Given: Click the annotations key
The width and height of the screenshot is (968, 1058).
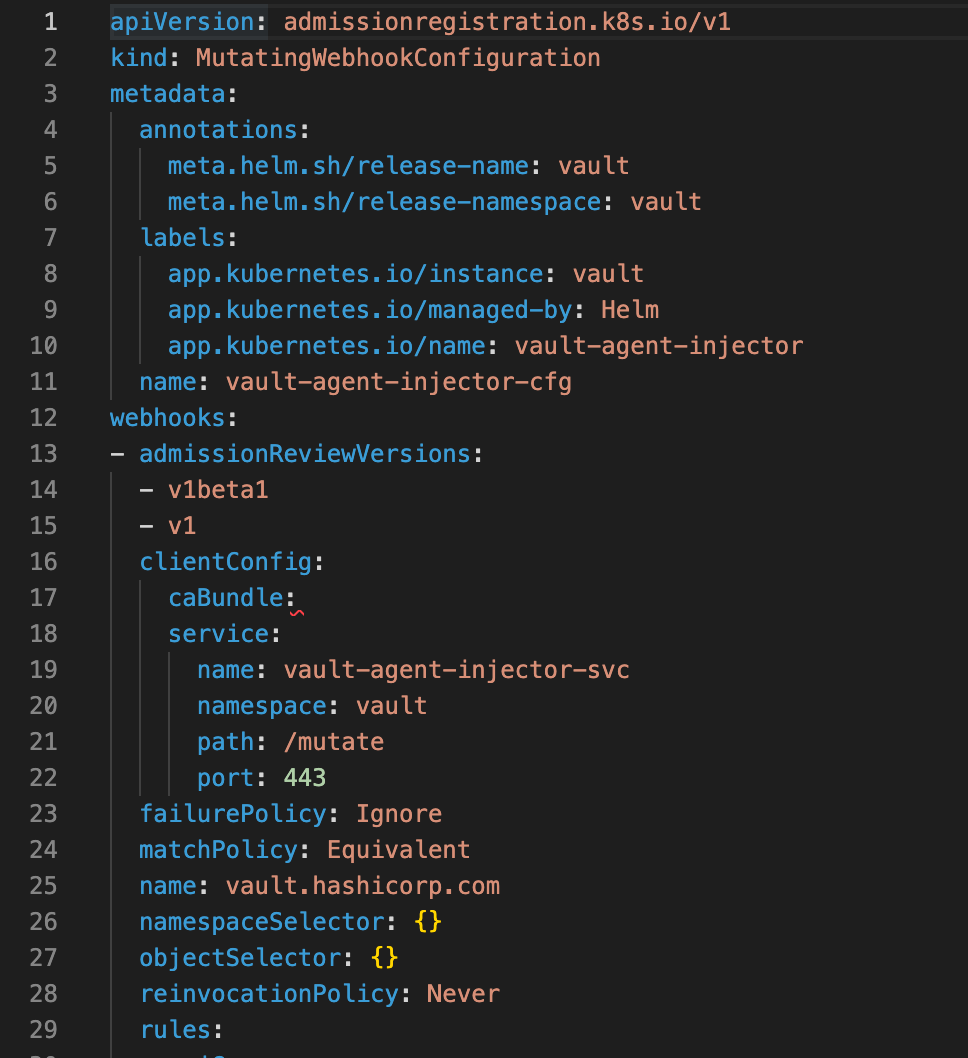Looking at the screenshot, I should pos(219,130).
